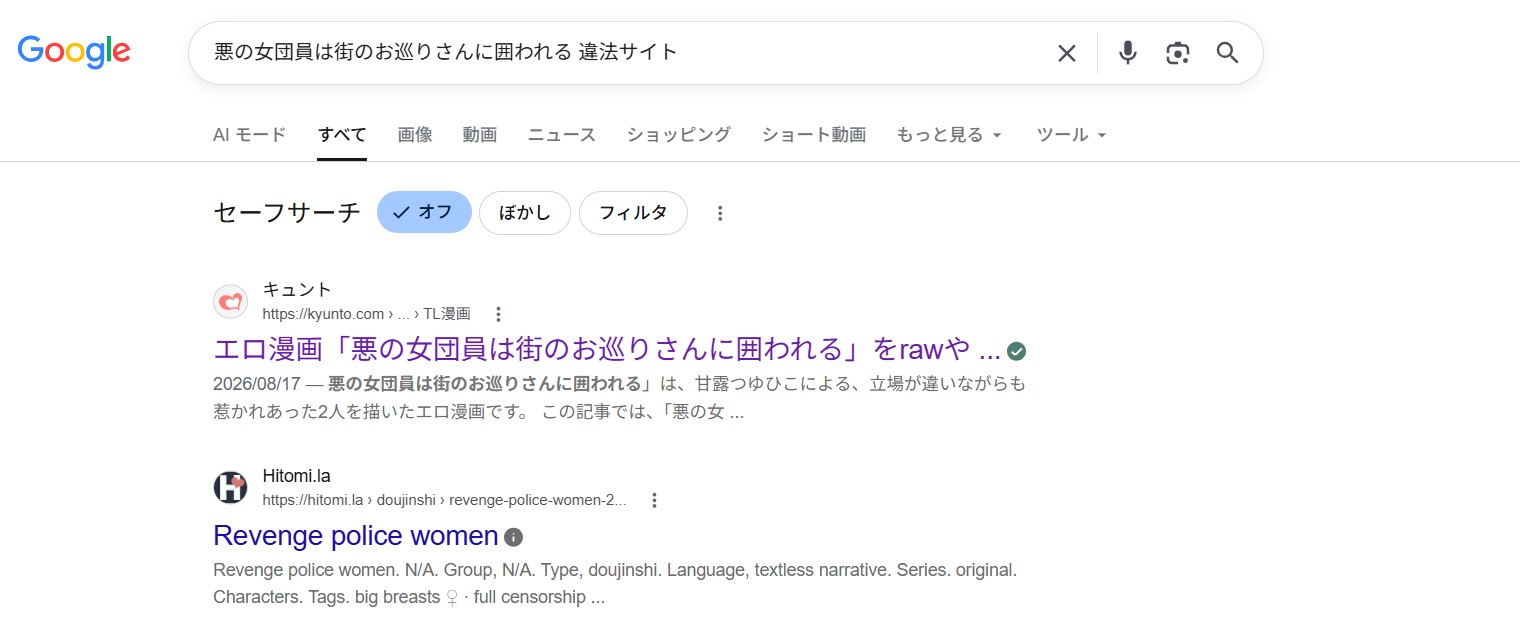This screenshot has height=627, width=1520.
Task: Open three-dot menu for kyunto.com result
Action: 499,314
